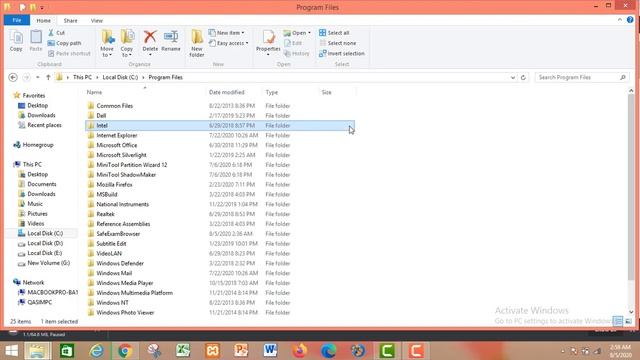The width and height of the screenshot is (640, 360).
Task: Open Documents in the navigation pane
Action: 42,184
